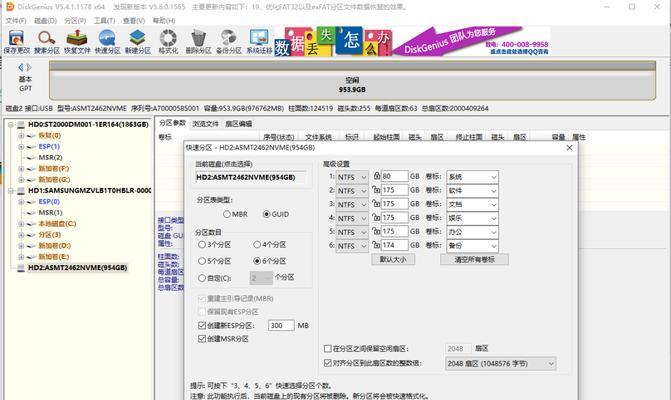Enable reserve free sectors between partitions
Screen dimensions: 671x400
(328, 349)
